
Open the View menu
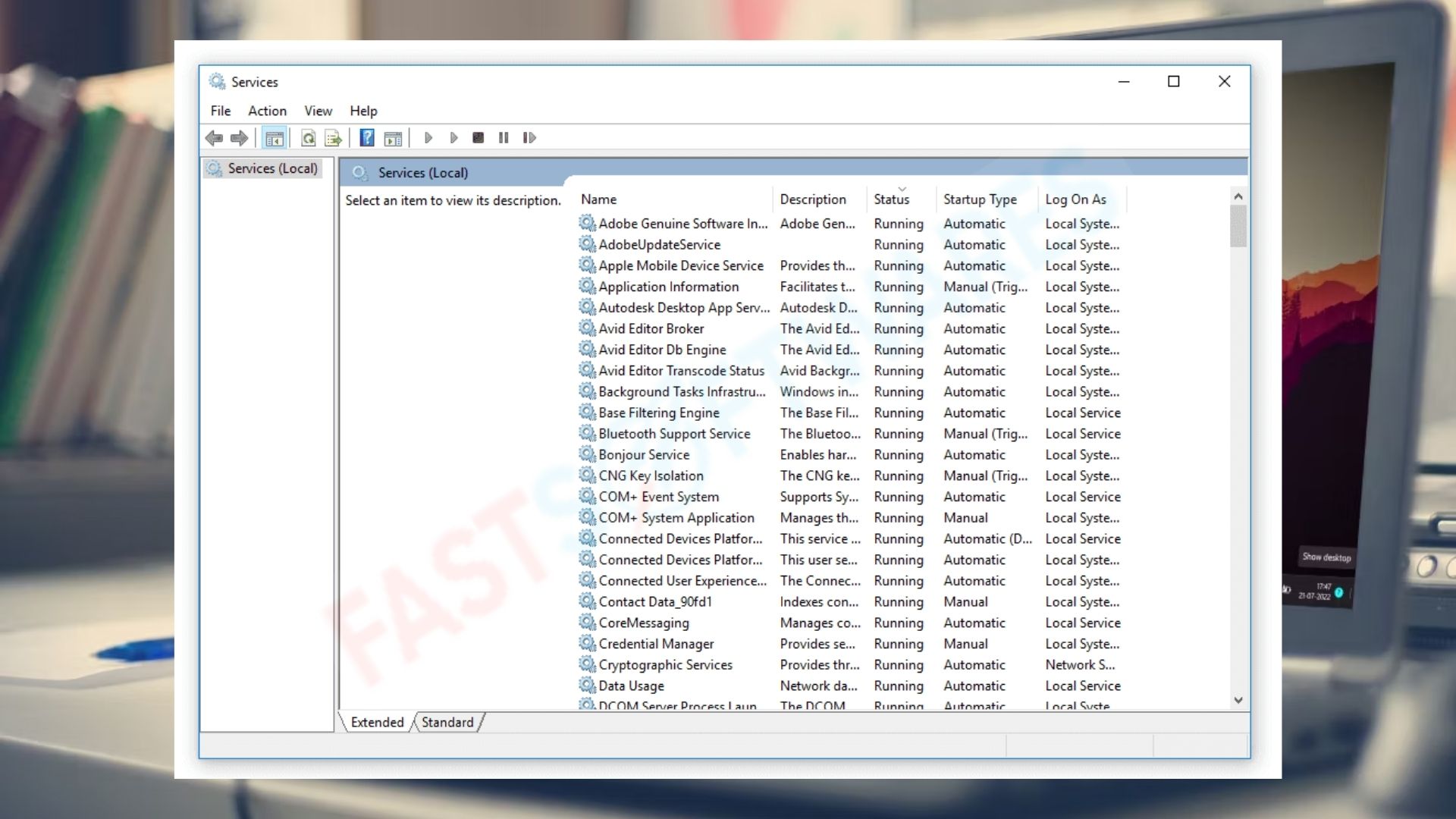(318, 111)
